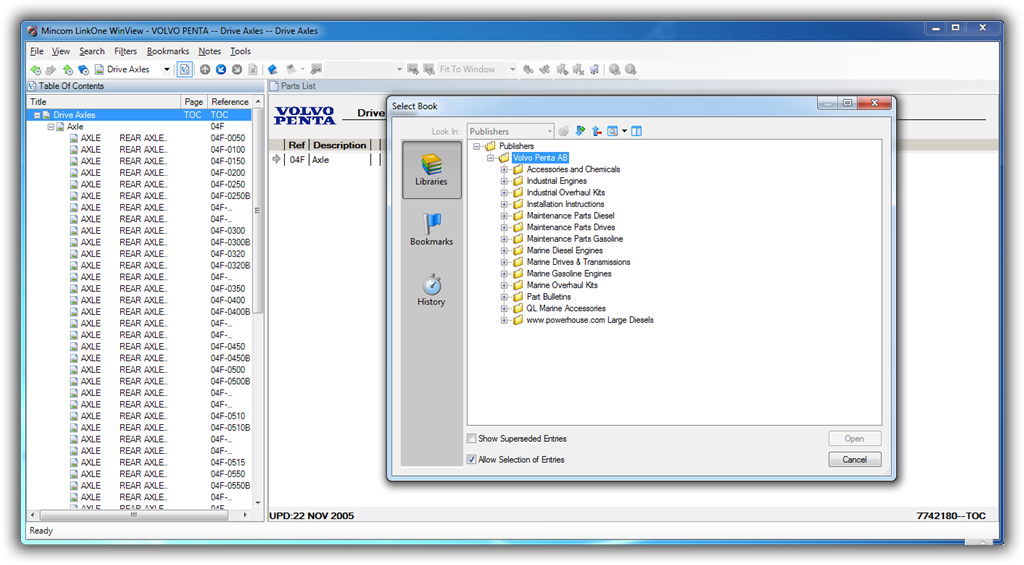
Task: Click the Table Of Contents panel header icon
Action: (x=32, y=86)
